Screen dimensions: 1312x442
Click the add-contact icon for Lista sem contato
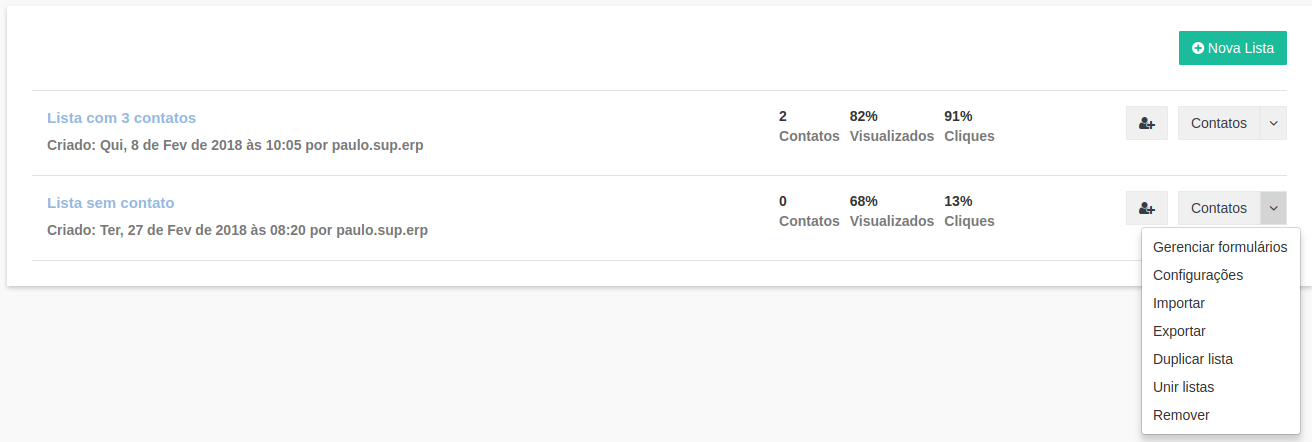tap(1146, 208)
